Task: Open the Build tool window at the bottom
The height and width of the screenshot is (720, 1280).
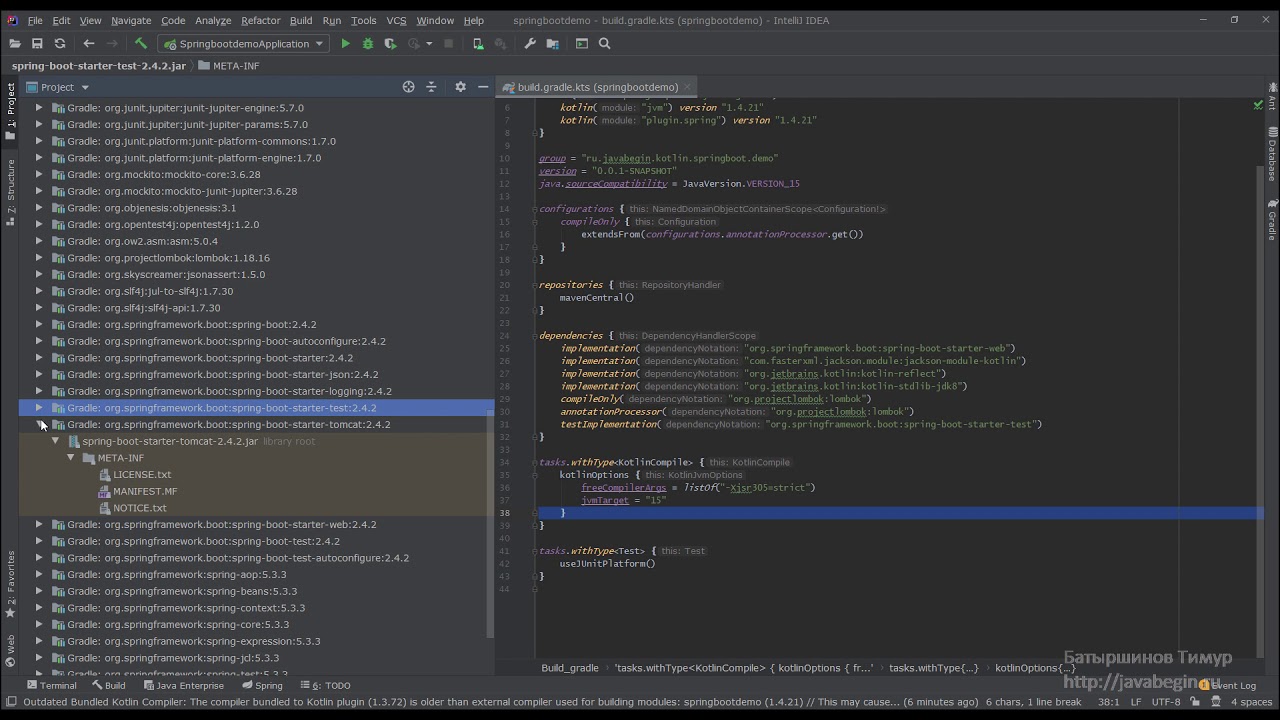Action: [x=108, y=686]
